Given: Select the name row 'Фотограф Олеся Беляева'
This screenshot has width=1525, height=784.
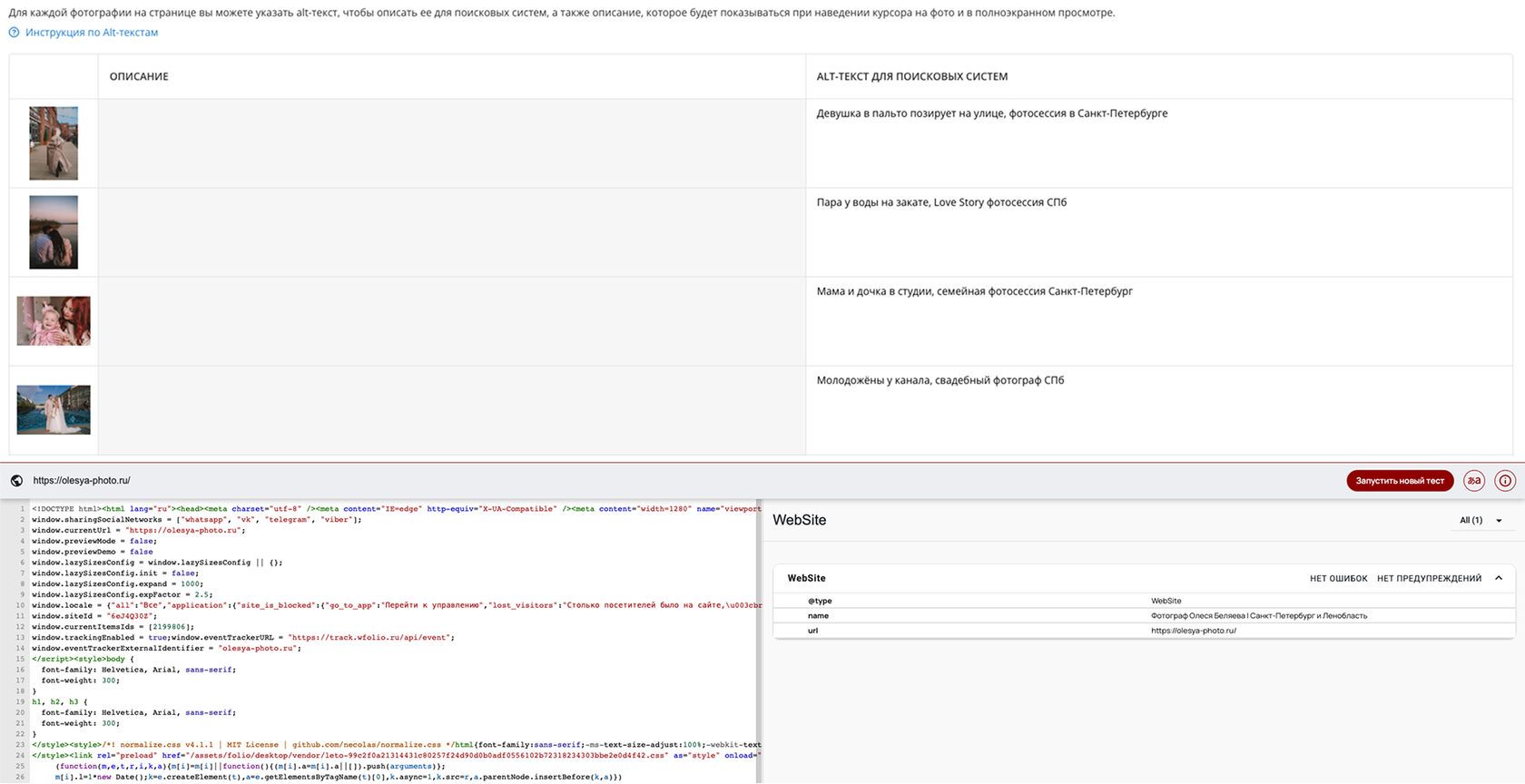Looking at the screenshot, I should point(1144,616).
